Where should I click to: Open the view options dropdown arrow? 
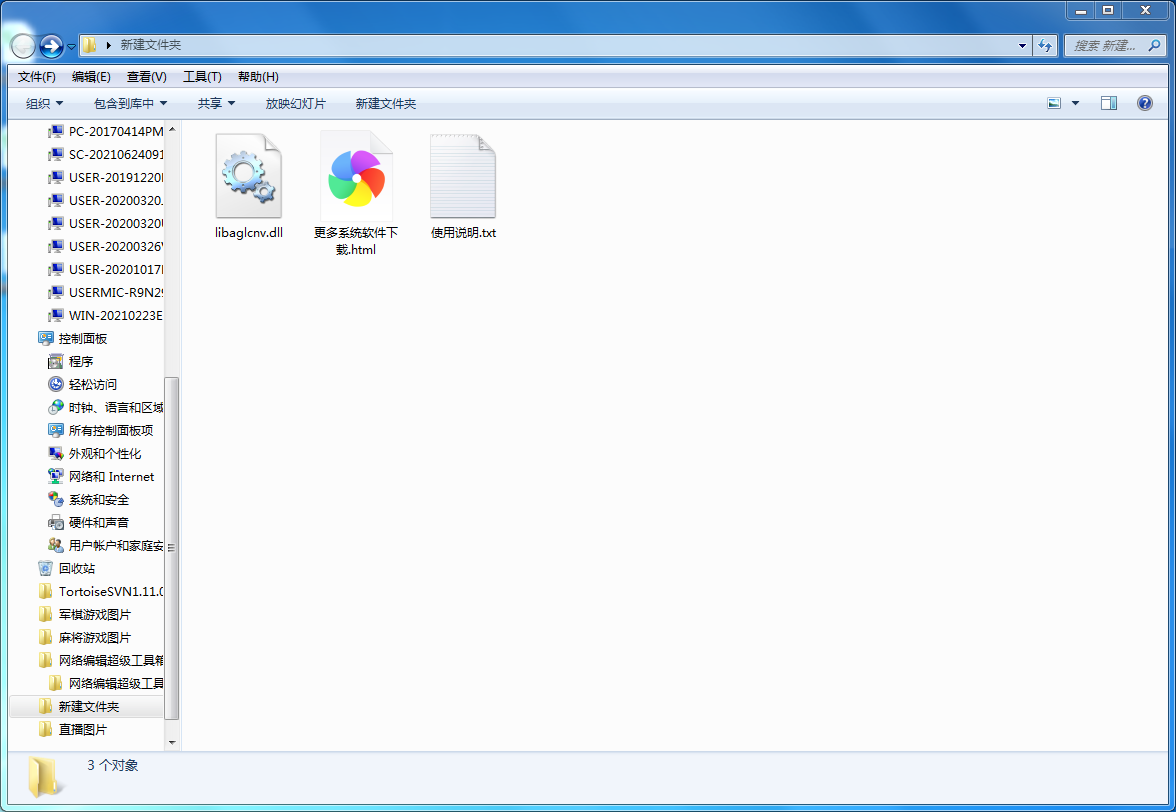(x=1075, y=103)
